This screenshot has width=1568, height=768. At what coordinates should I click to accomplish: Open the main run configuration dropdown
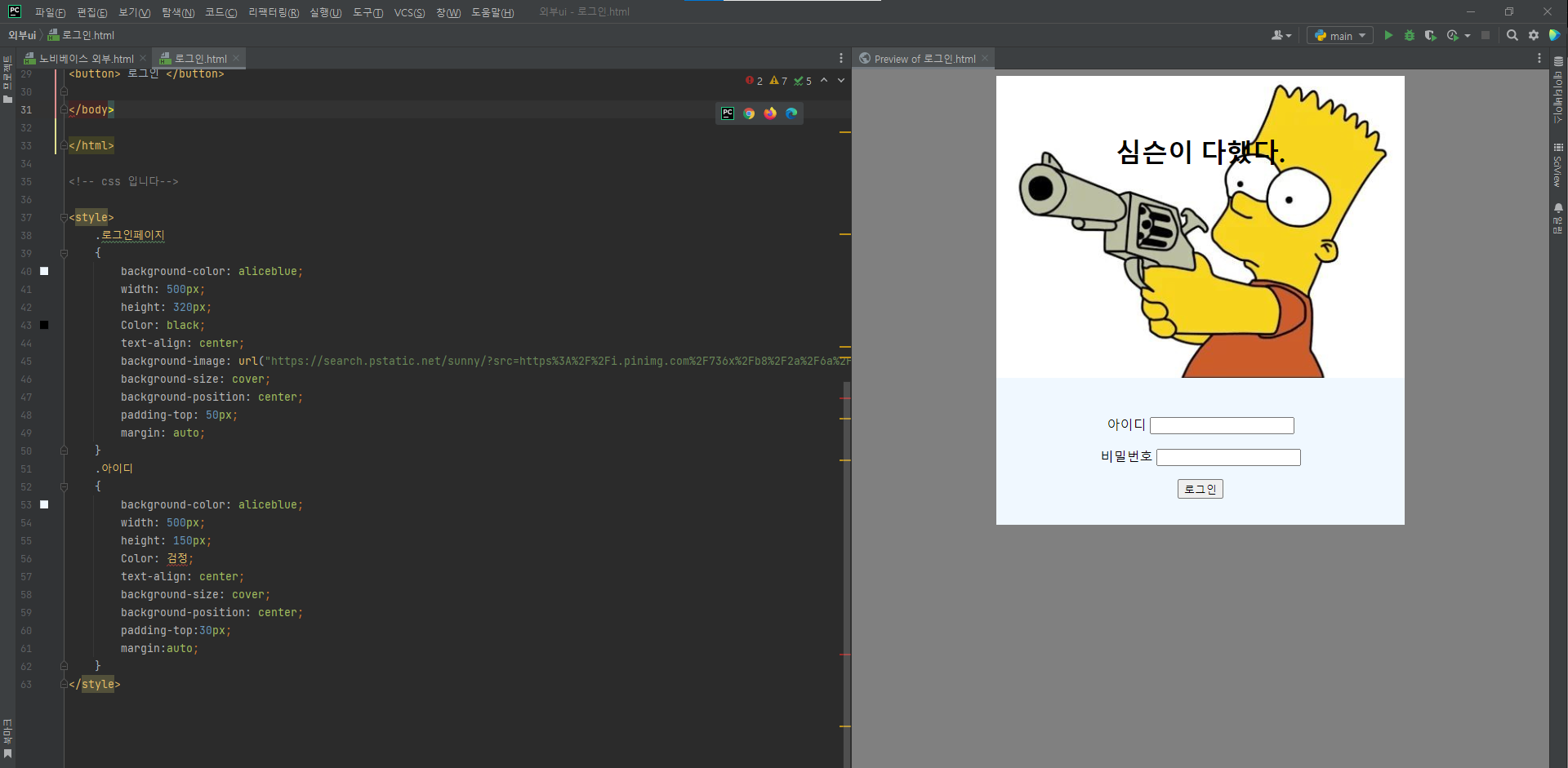click(x=1340, y=35)
